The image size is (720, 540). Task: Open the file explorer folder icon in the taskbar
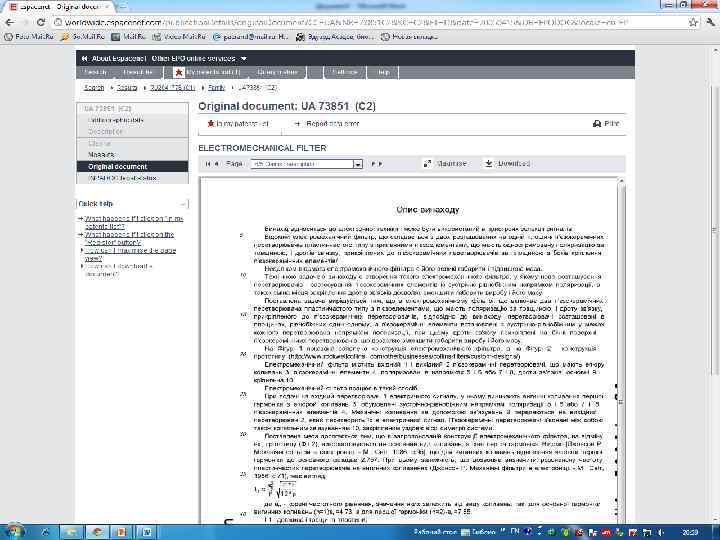click(71, 532)
